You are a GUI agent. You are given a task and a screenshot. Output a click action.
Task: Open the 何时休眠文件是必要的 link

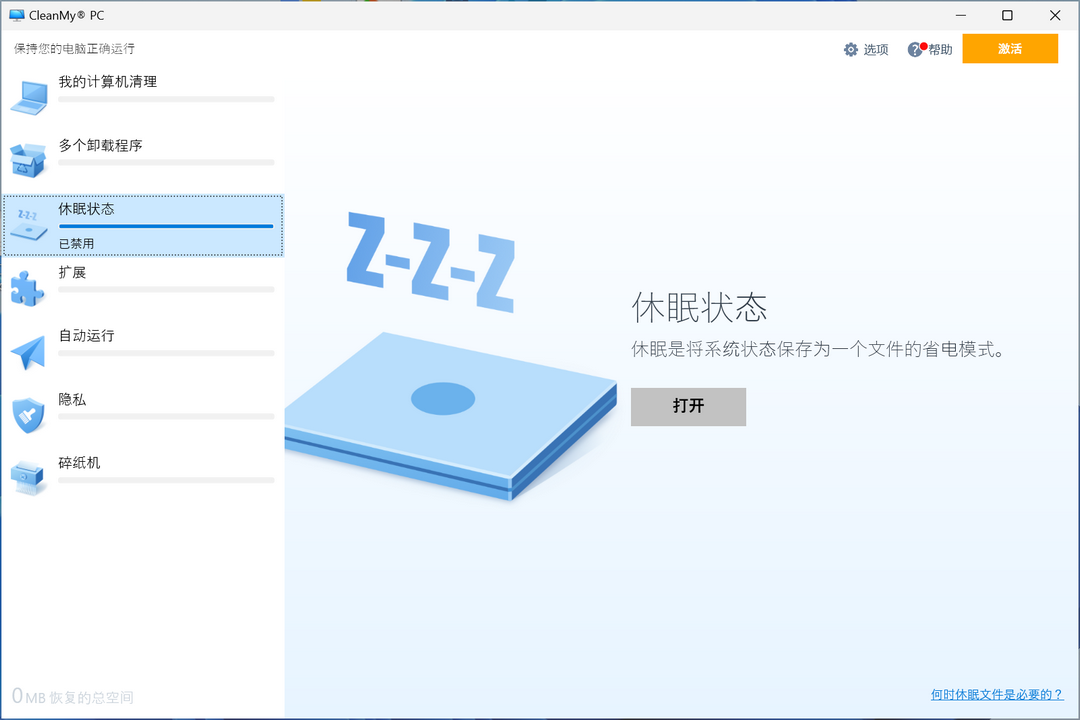[x=996, y=691]
